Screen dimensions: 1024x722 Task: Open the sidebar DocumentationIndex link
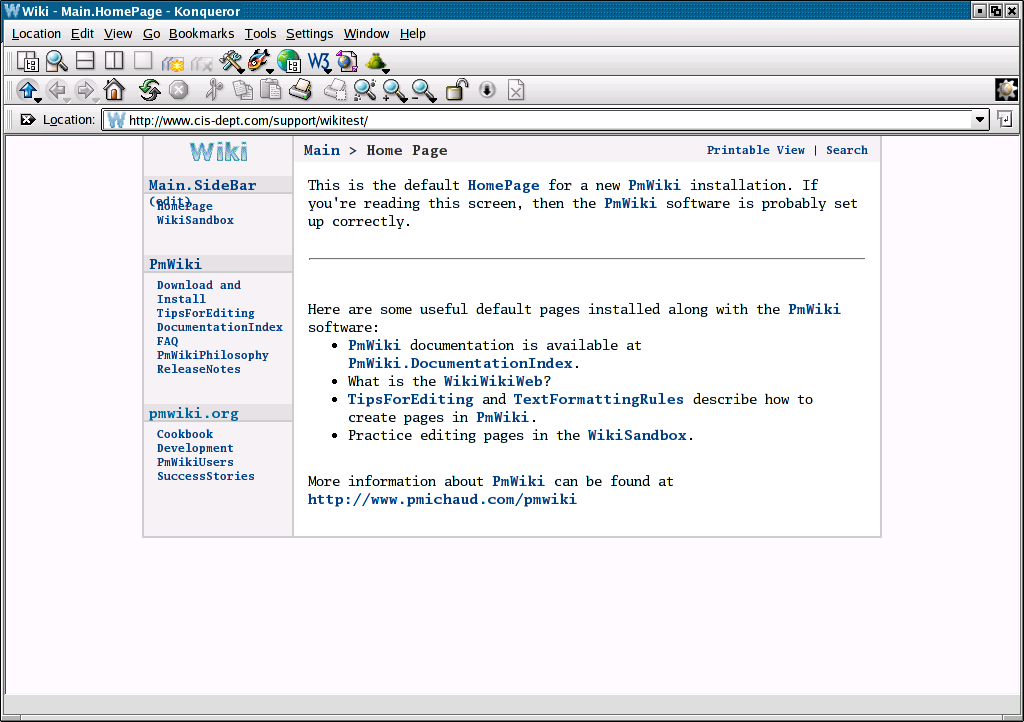tap(219, 327)
